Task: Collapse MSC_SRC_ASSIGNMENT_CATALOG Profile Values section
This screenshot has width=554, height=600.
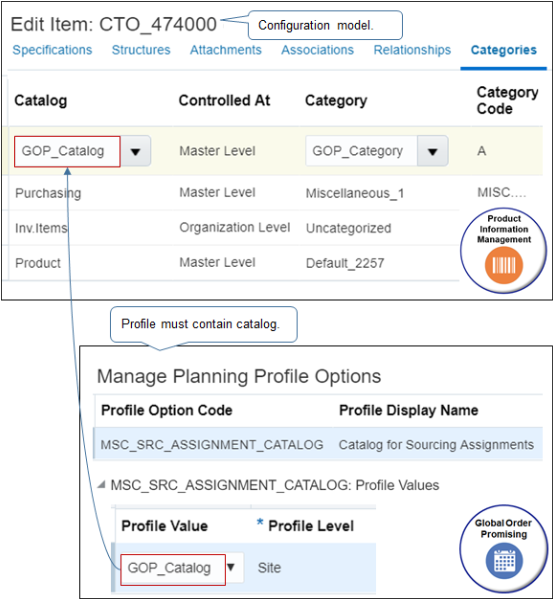Action: tap(101, 485)
